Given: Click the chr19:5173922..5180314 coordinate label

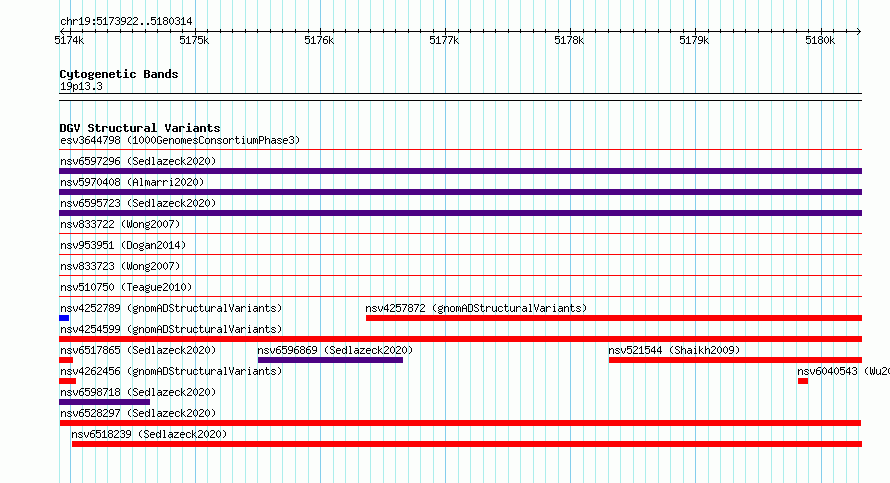Looking at the screenshot, I should [x=126, y=21].
